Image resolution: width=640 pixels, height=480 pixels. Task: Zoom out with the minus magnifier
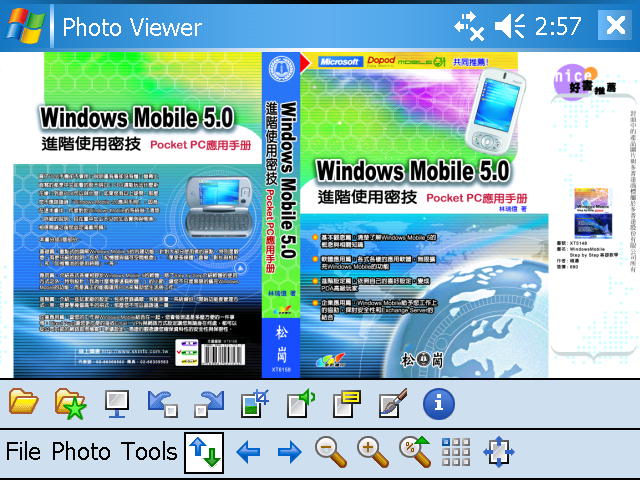[331, 452]
